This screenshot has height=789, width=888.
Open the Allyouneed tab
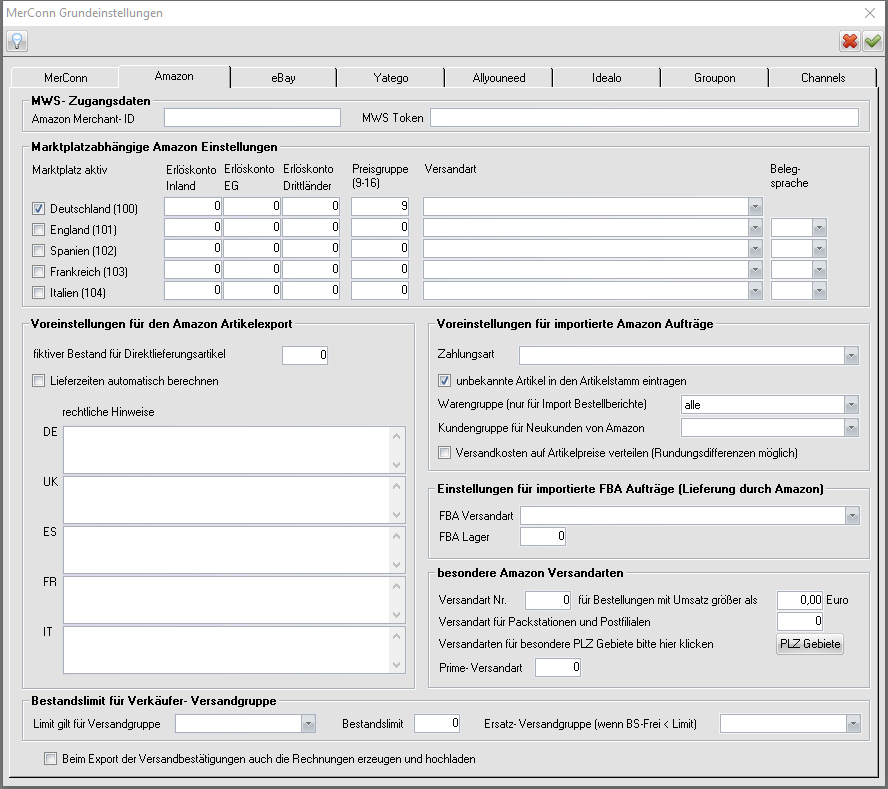click(x=499, y=78)
